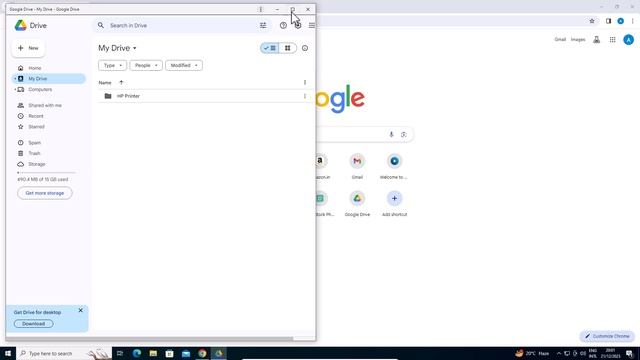Image resolution: width=640 pixels, height=360 pixels.
Task: Click Gmail link on Google page
Action: pos(560,40)
